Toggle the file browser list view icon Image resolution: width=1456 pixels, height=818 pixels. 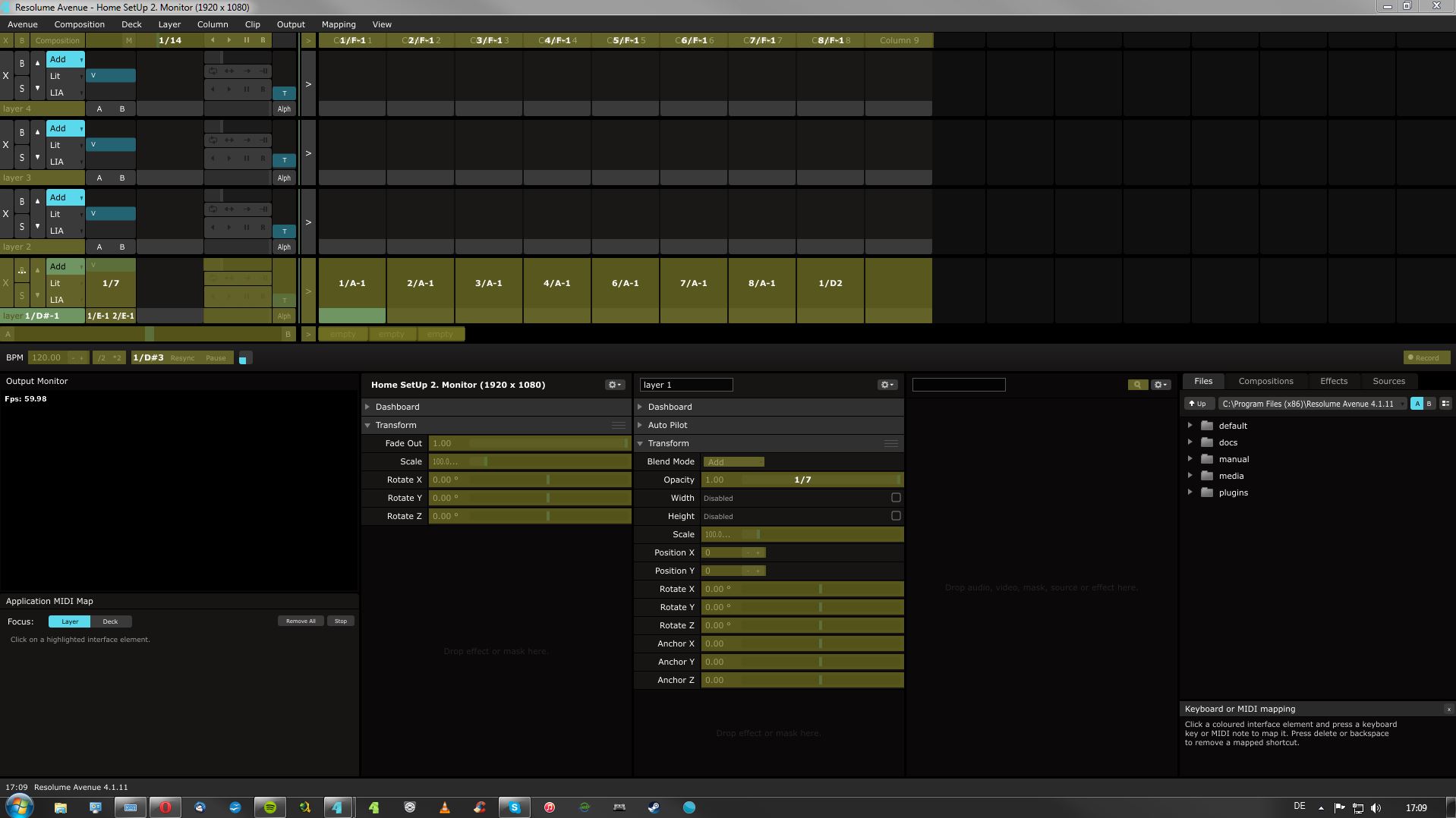[x=1445, y=404]
